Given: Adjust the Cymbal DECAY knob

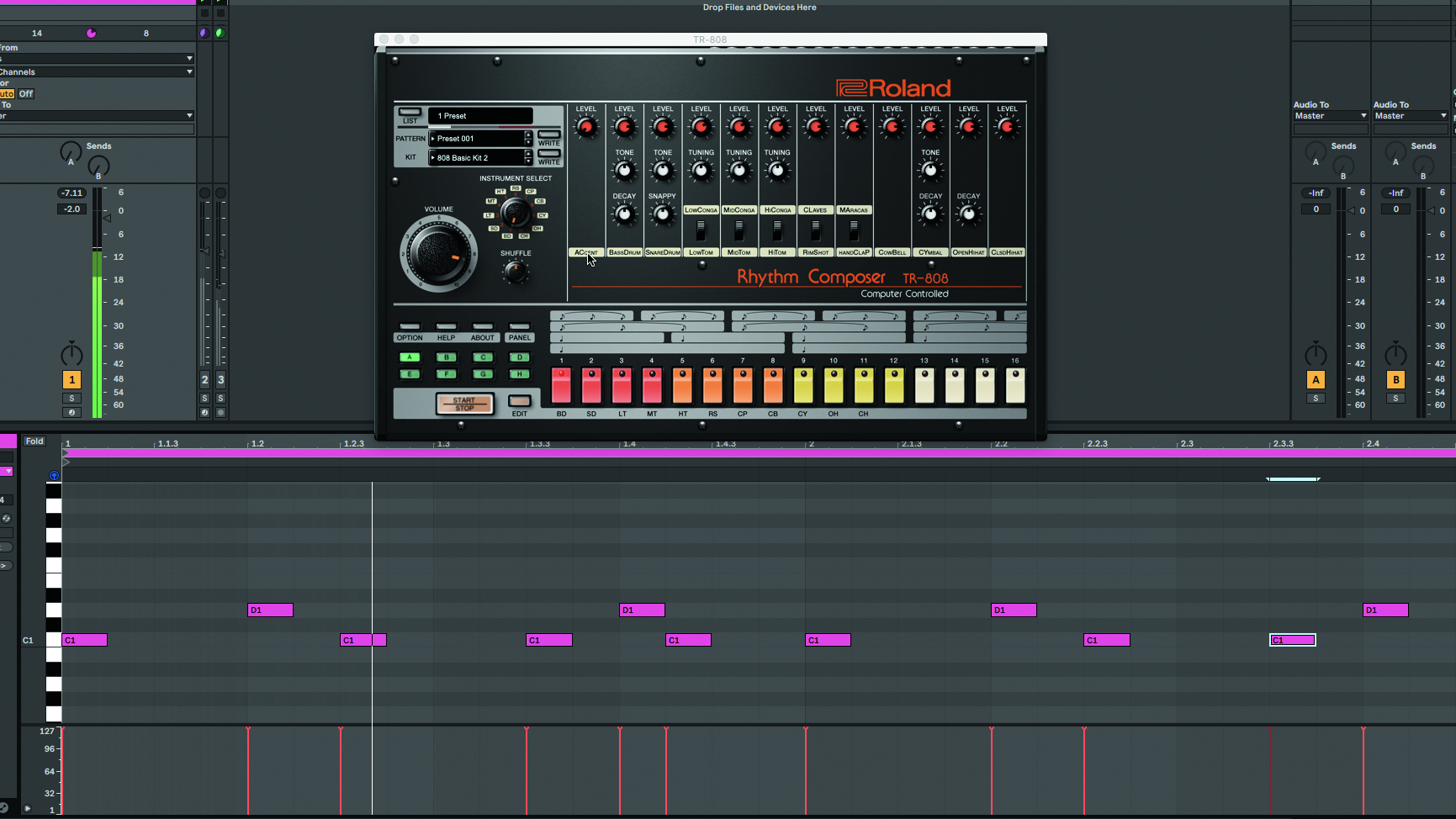Looking at the screenshot, I should (x=930, y=214).
